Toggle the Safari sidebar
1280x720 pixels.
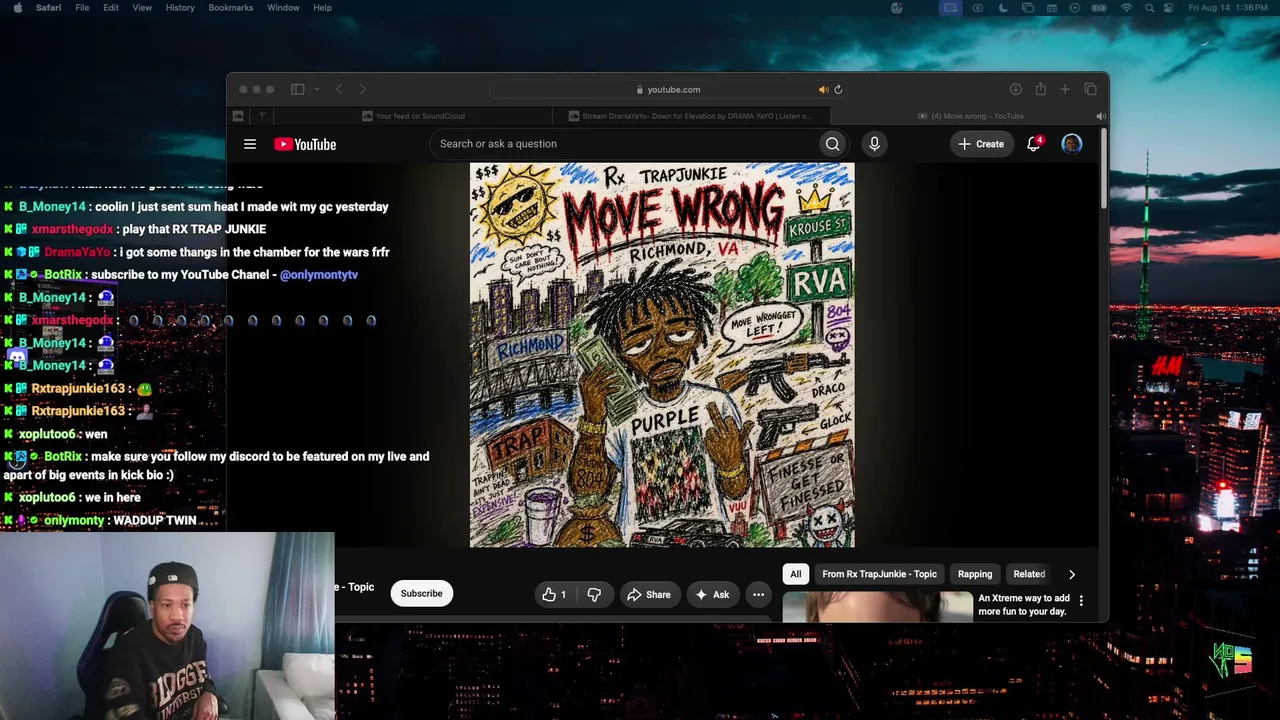(297, 90)
